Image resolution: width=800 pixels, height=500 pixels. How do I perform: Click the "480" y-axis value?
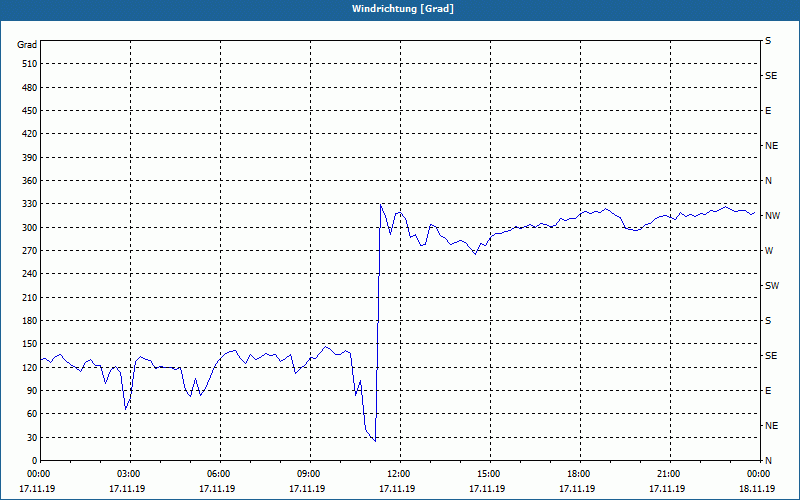point(30,88)
